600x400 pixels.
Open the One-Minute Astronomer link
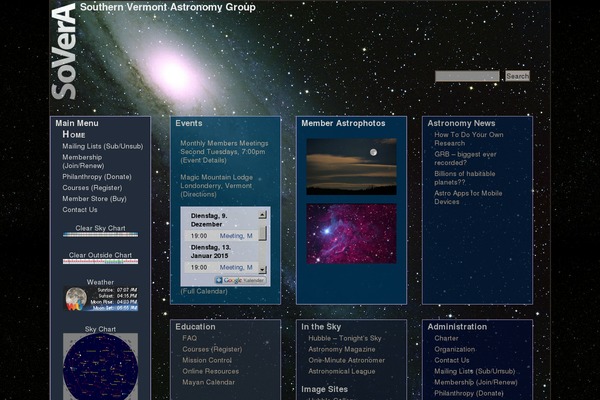346,360
